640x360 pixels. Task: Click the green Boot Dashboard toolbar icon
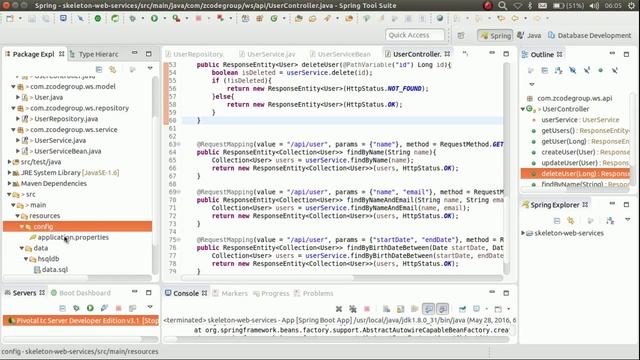pos(98,18)
